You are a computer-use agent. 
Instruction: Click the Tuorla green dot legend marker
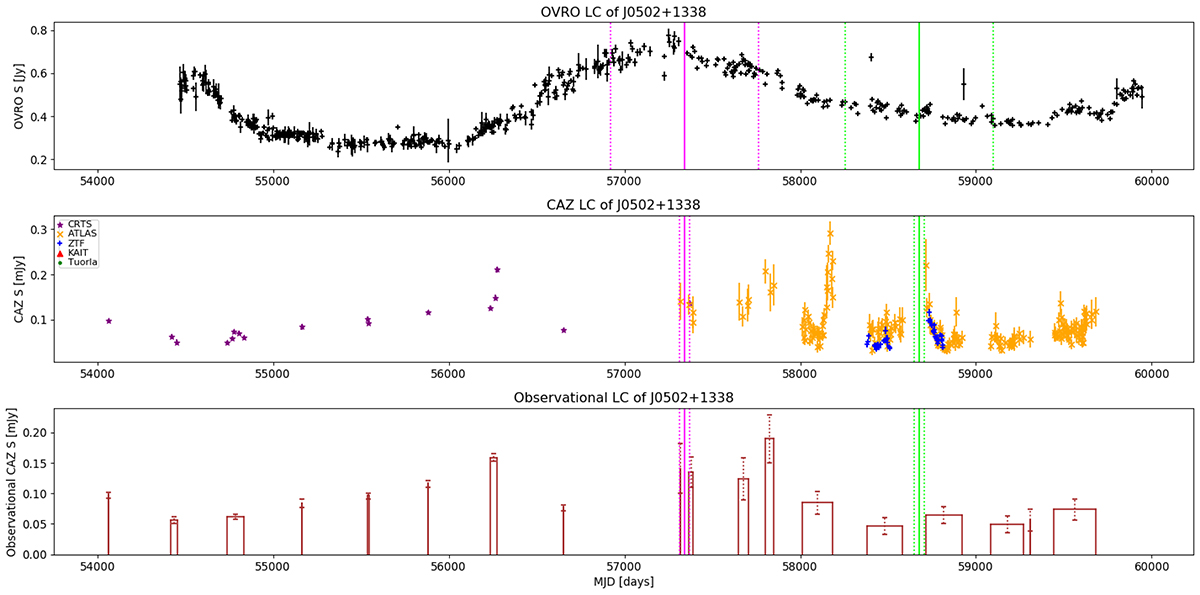coord(61,260)
